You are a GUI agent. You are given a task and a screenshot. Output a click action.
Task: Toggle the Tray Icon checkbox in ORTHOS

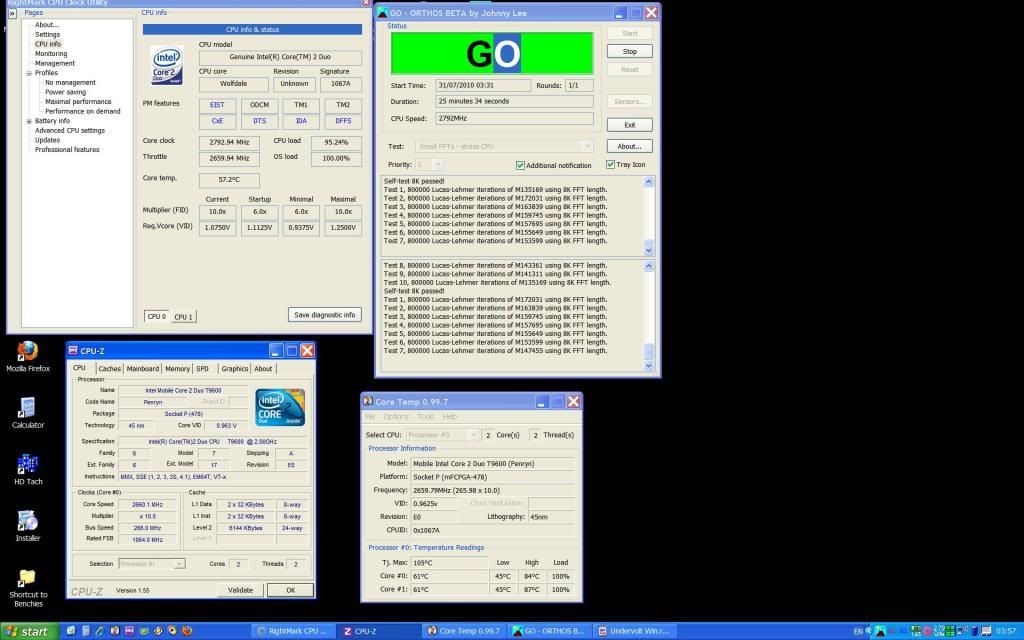point(610,165)
